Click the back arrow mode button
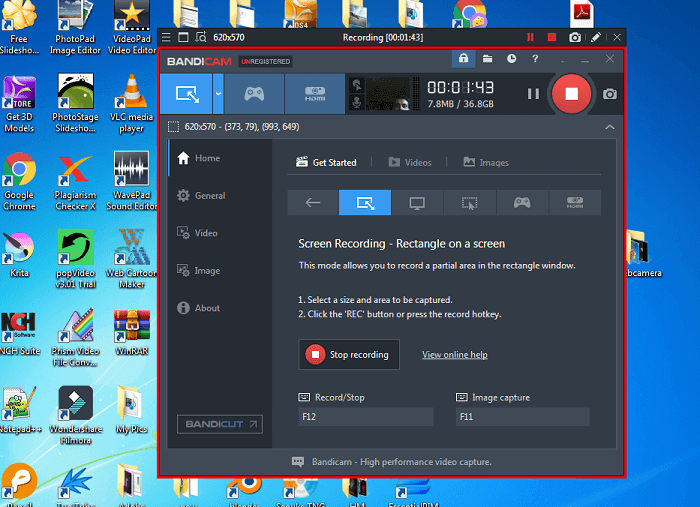The image size is (700, 507). coord(312,203)
